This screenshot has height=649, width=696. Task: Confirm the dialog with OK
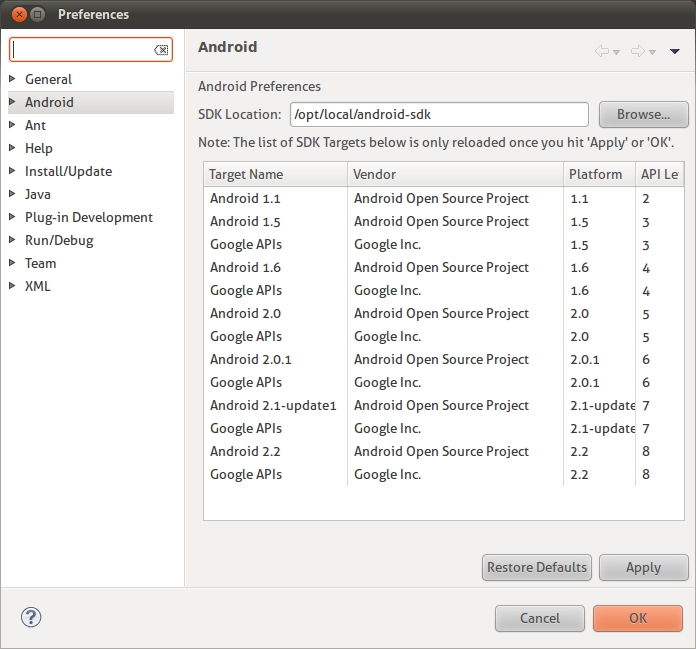coord(638,618)
